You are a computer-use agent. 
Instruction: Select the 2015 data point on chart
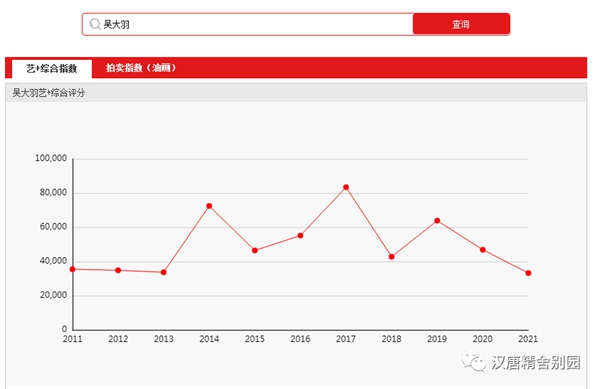(255, 251)
